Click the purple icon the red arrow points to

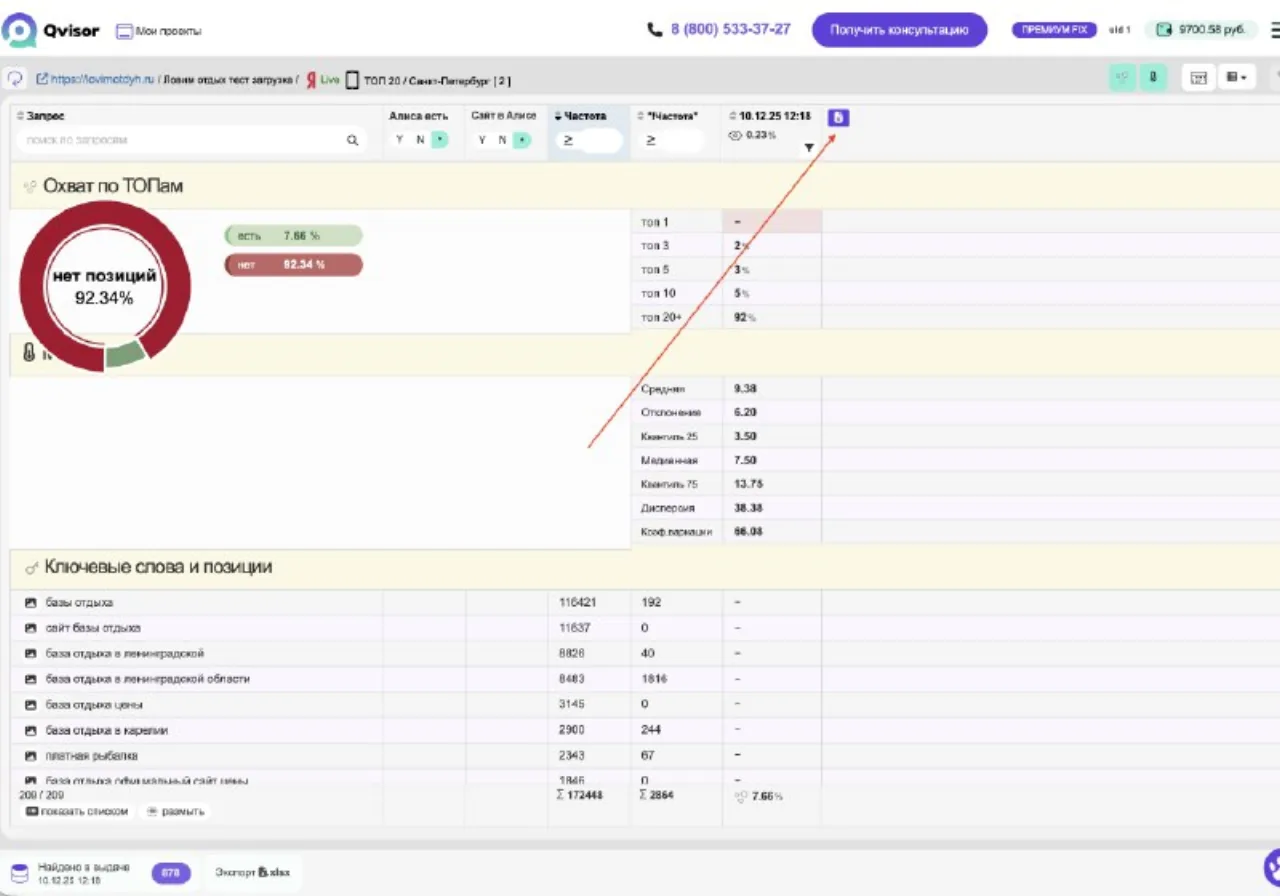tap(839, 118)
